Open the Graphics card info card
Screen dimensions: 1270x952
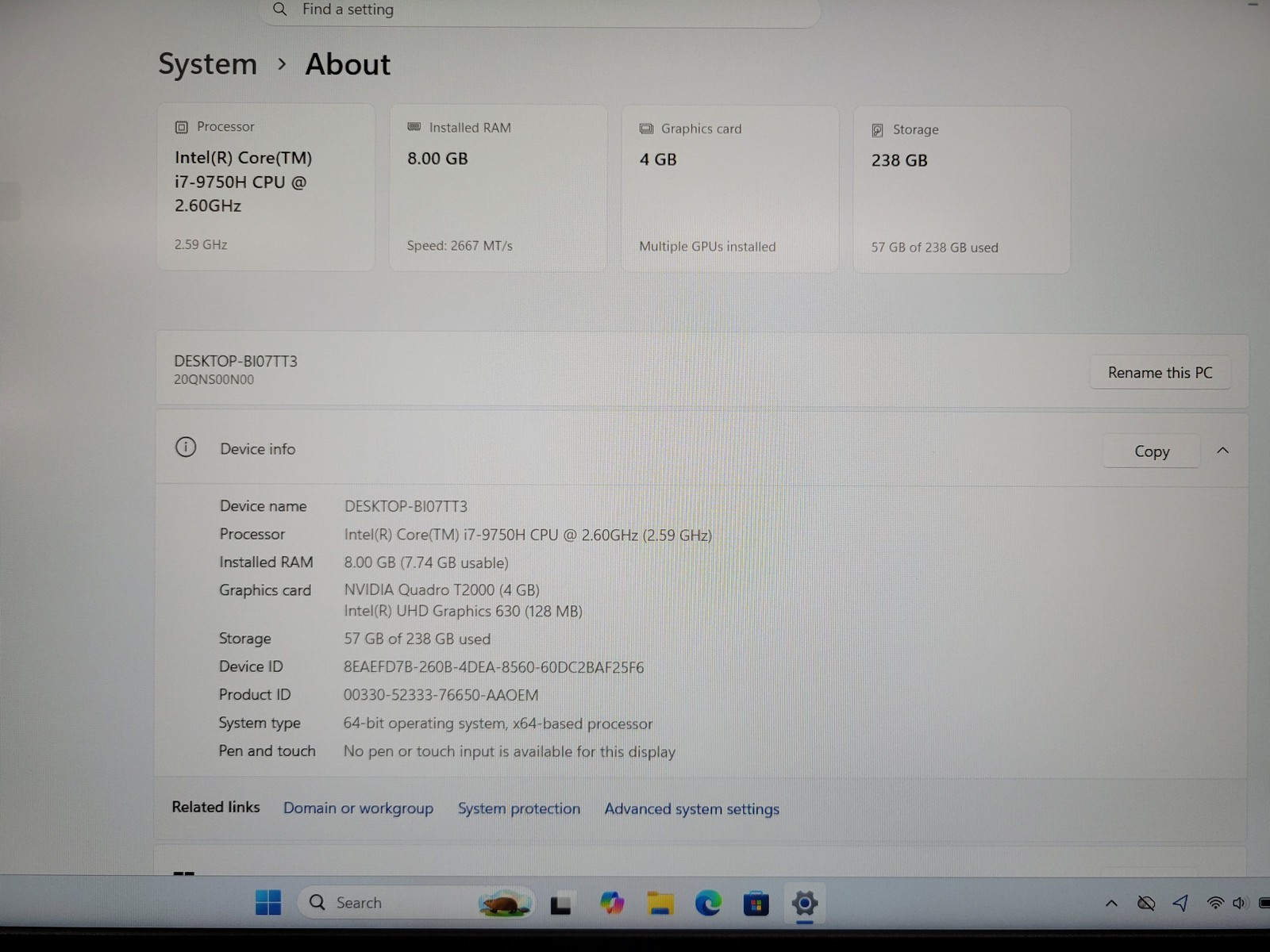click(x=729, y=189)
